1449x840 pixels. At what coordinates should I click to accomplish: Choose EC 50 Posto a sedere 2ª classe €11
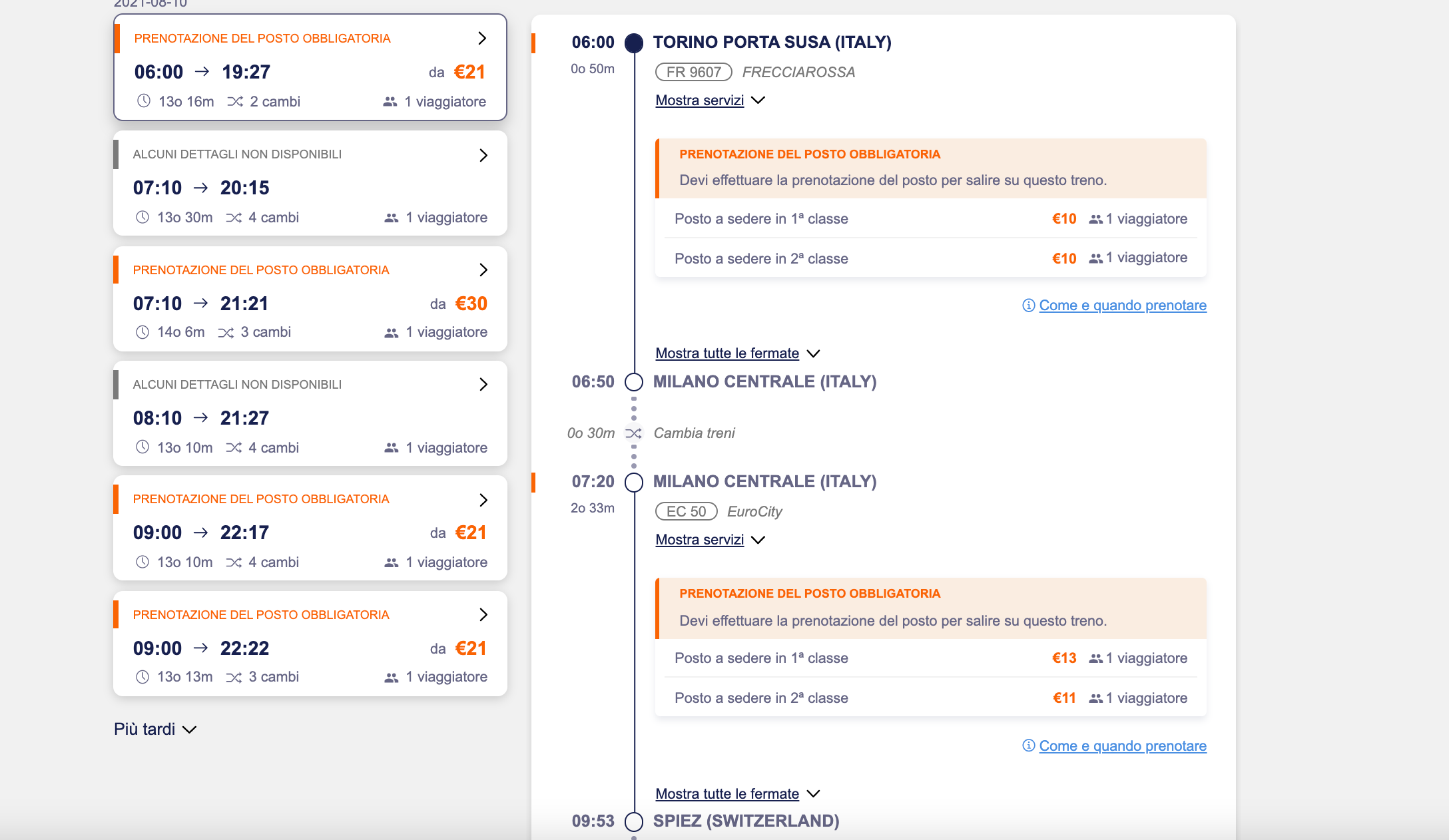coord(931,698)
